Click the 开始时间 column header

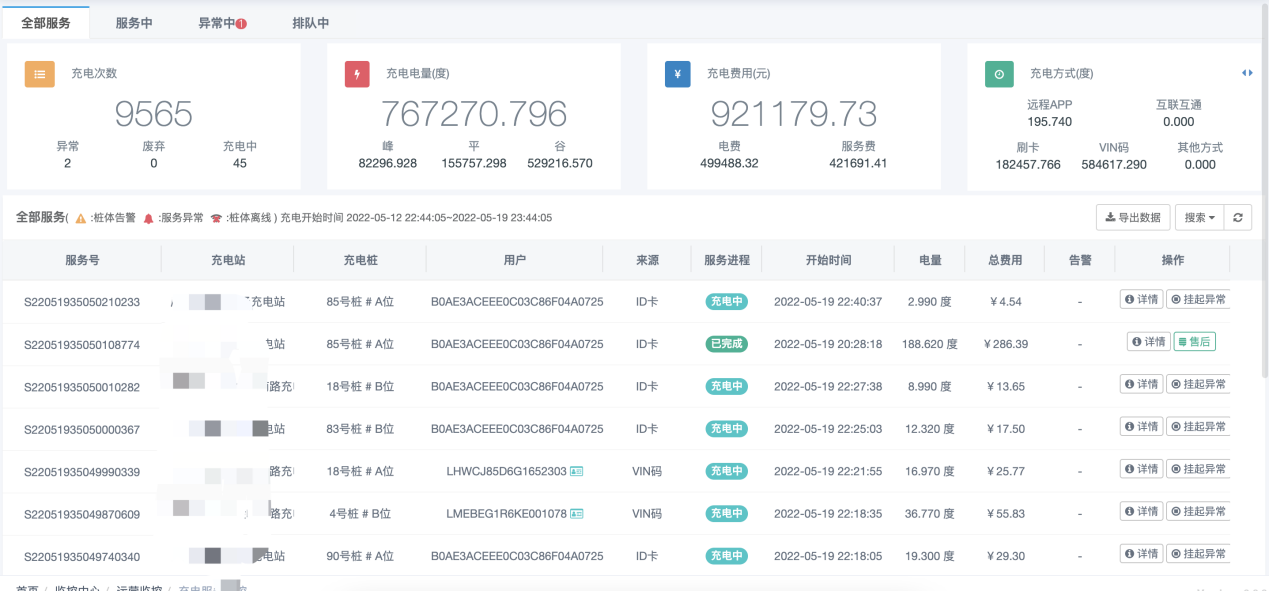[828, 260]
